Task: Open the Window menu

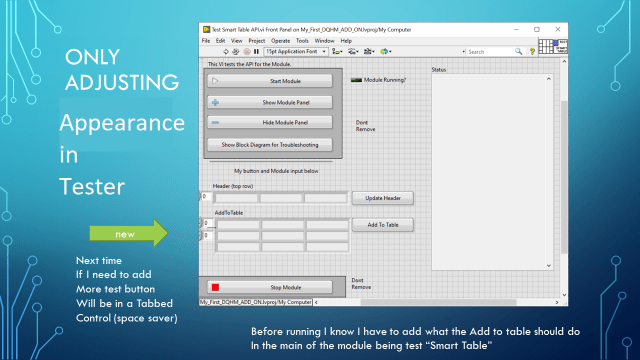Action: (324, 41)
